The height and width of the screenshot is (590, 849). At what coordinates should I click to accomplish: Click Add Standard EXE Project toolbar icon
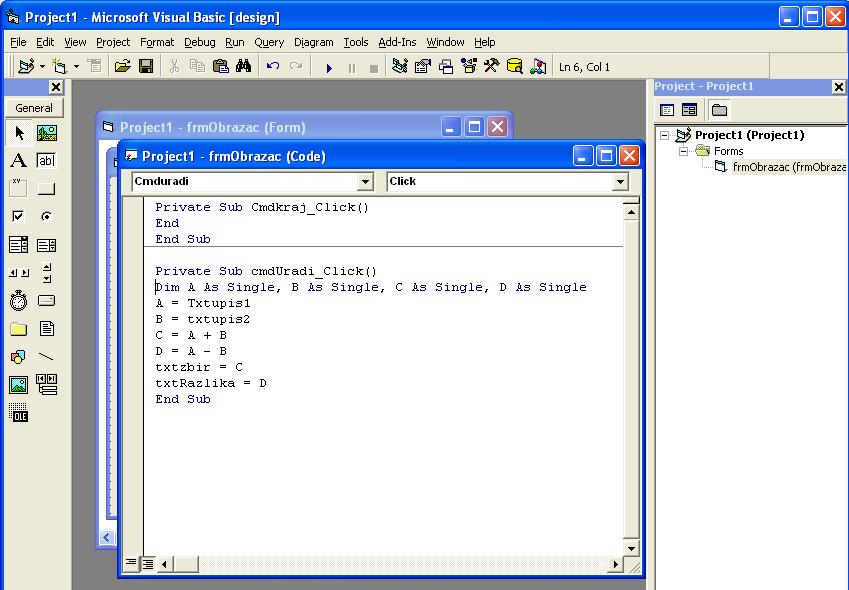tap(25, 67)
